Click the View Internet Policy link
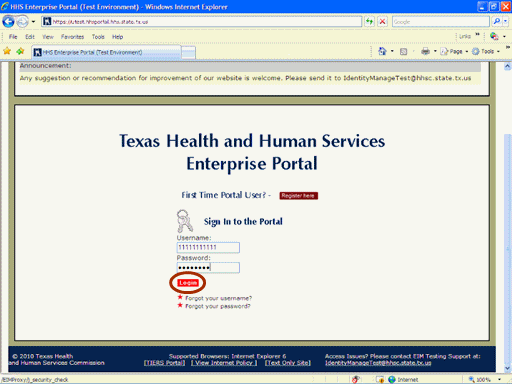 224,363
